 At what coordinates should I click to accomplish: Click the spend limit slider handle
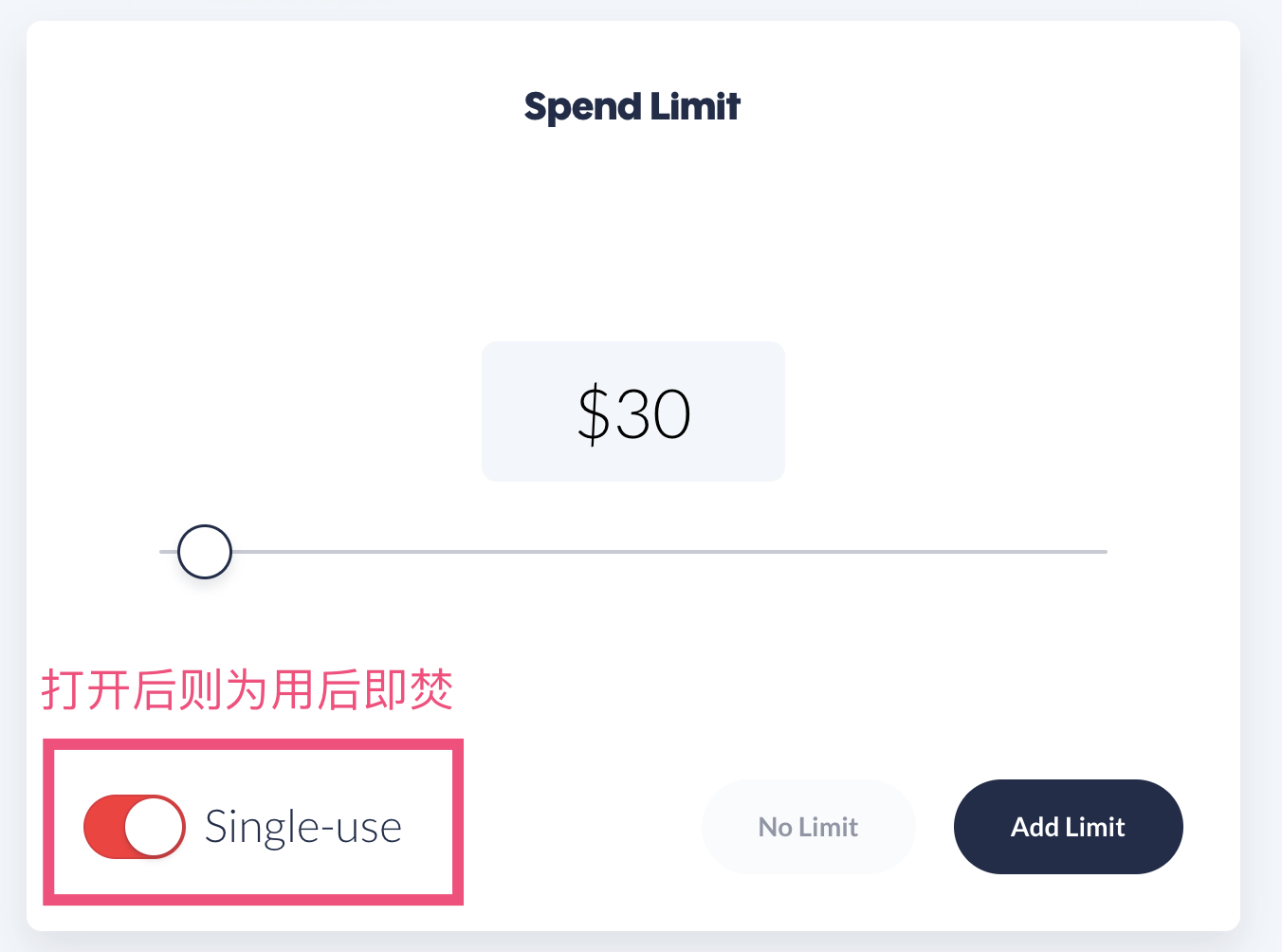pyautogui.click(x=203, y=551)
